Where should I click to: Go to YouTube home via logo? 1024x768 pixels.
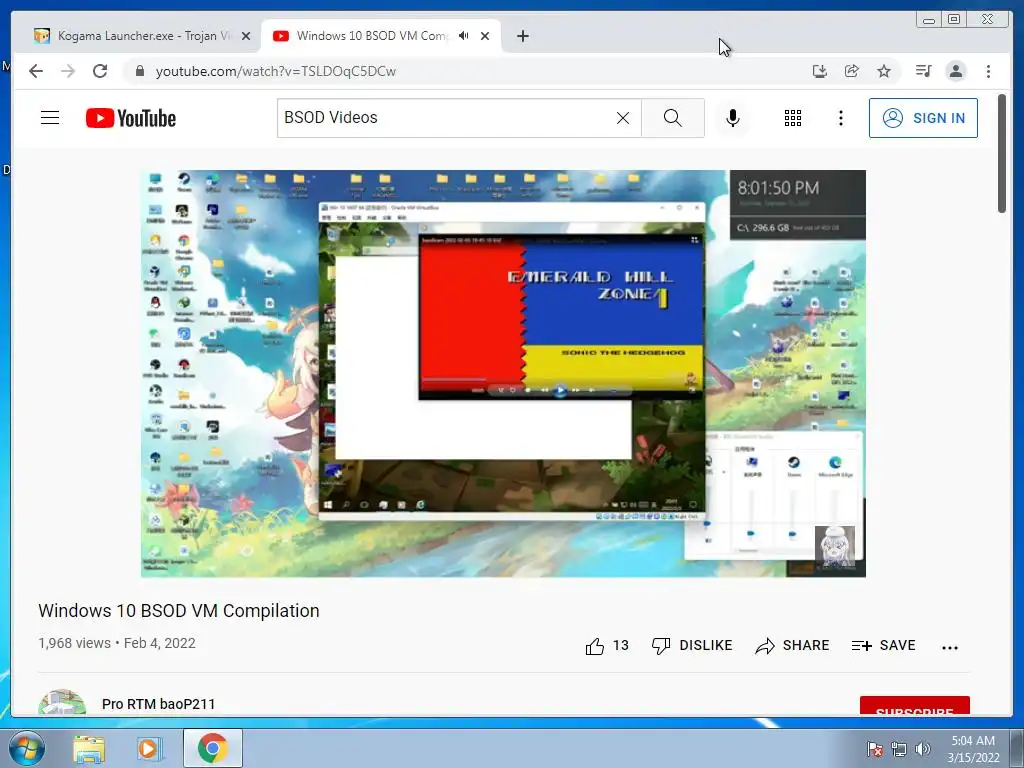point(131,118)
